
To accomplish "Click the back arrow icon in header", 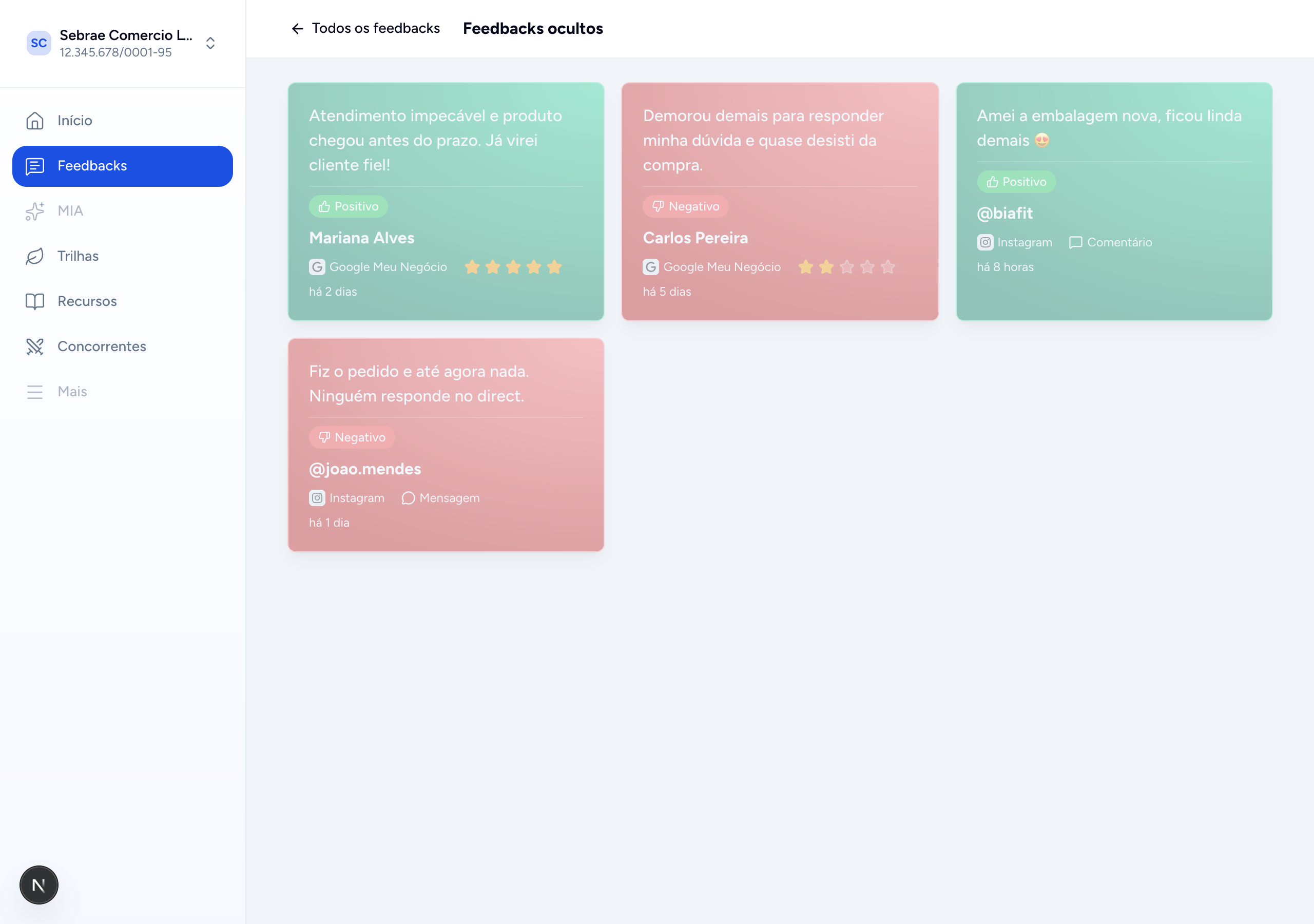I will (297, 29).
